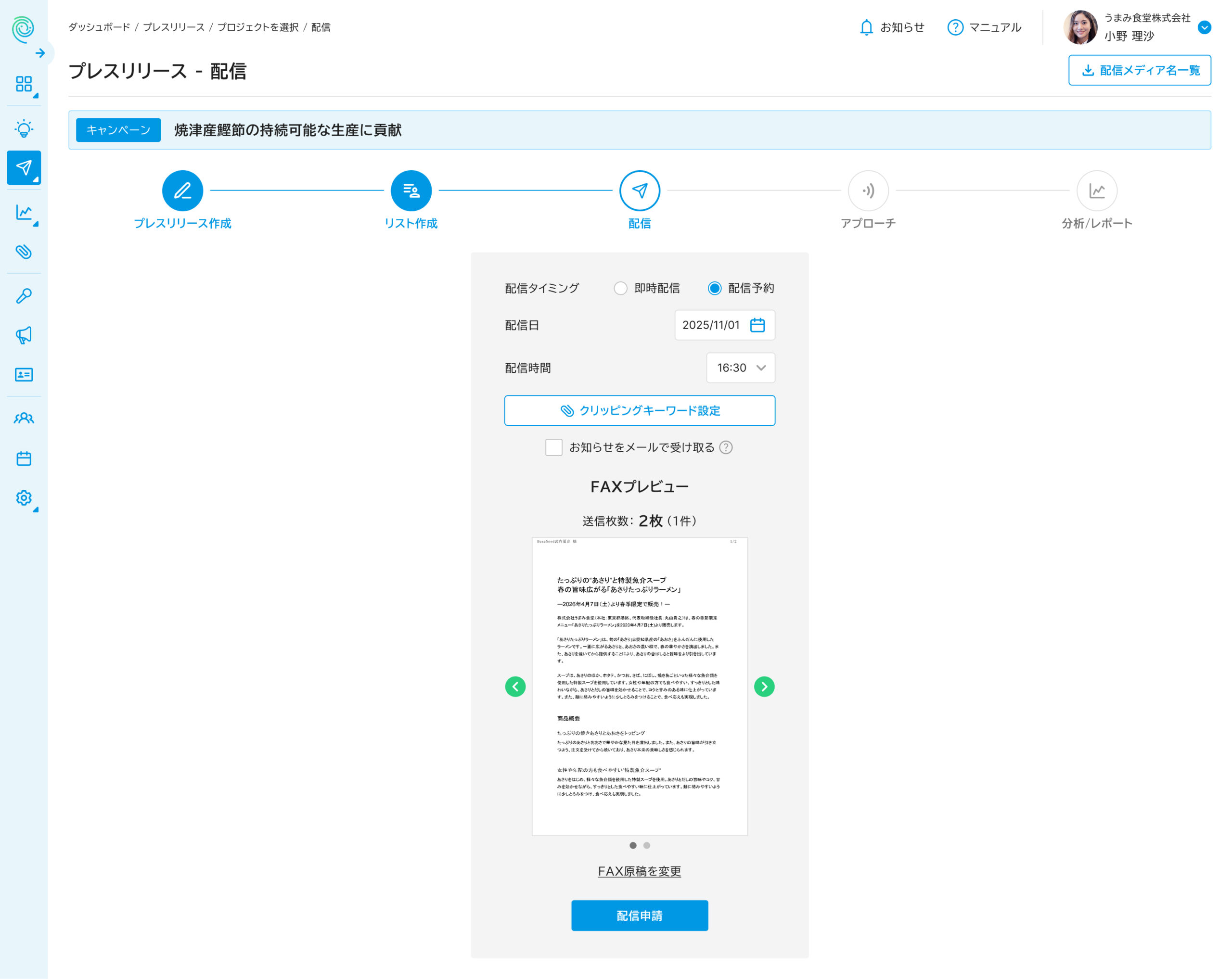This screenshot has width=1232, height=979.
Task: Click the sidebar expand arrow icon
Action: (40, 53)
